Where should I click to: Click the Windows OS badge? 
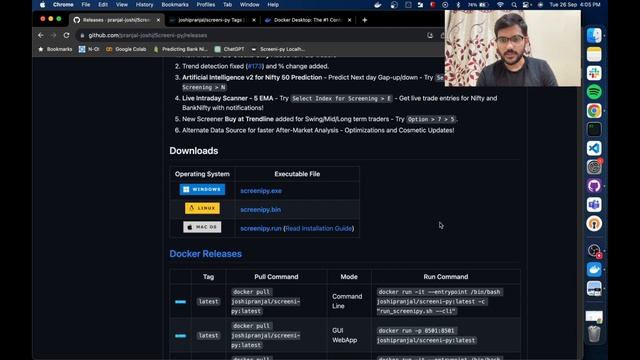click(x=202, y=189)
